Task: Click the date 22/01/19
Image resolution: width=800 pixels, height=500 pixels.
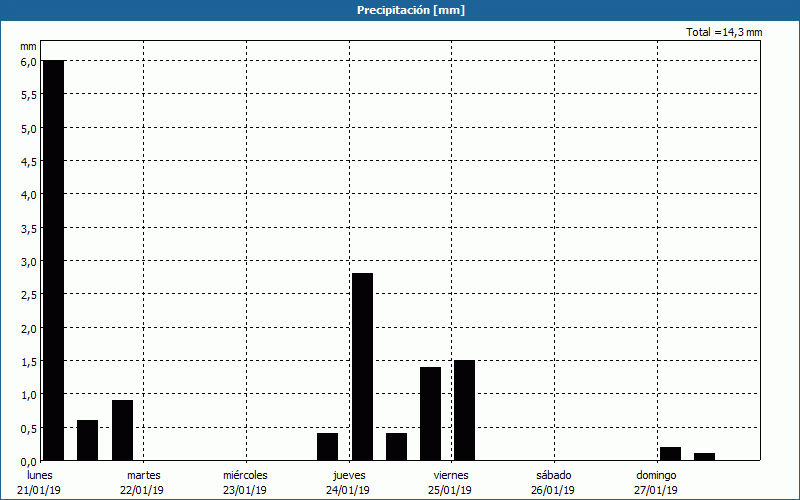Action: (x=142, y=490)
